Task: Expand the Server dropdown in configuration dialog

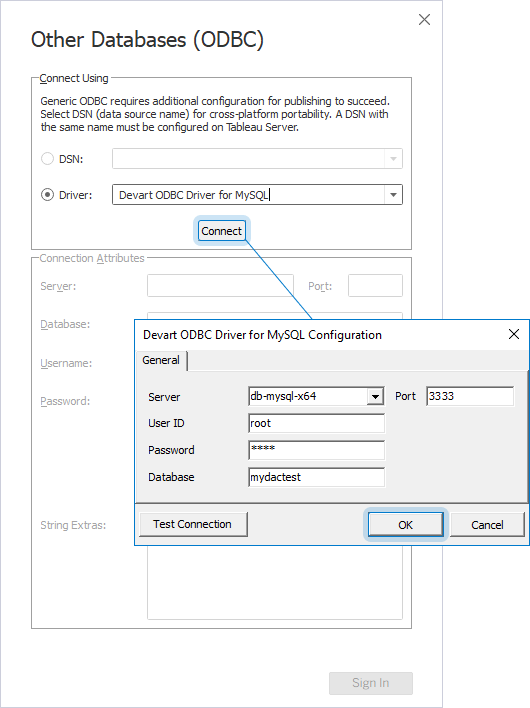Action: (x=375, y=397)
